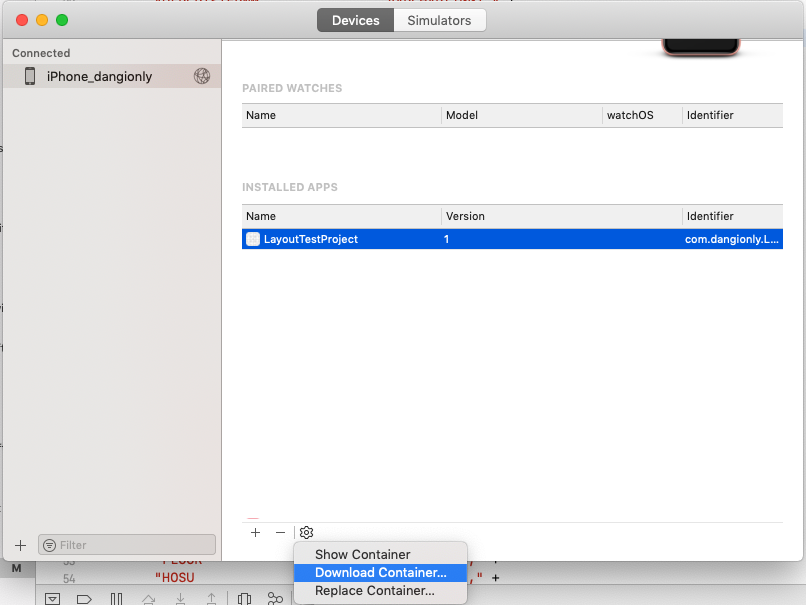The height and width of the screenshot is (605, 806).
Task: Select the LayoutTestProject app row
Action: [x=512, y=239]
